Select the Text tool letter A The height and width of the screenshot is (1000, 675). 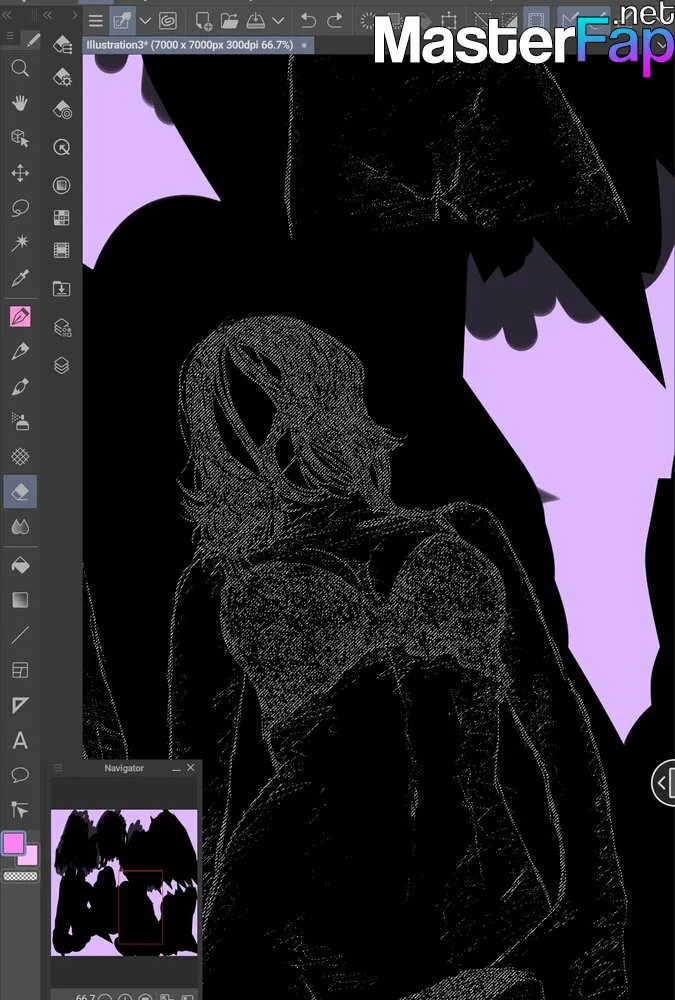(x=20, y=740)
